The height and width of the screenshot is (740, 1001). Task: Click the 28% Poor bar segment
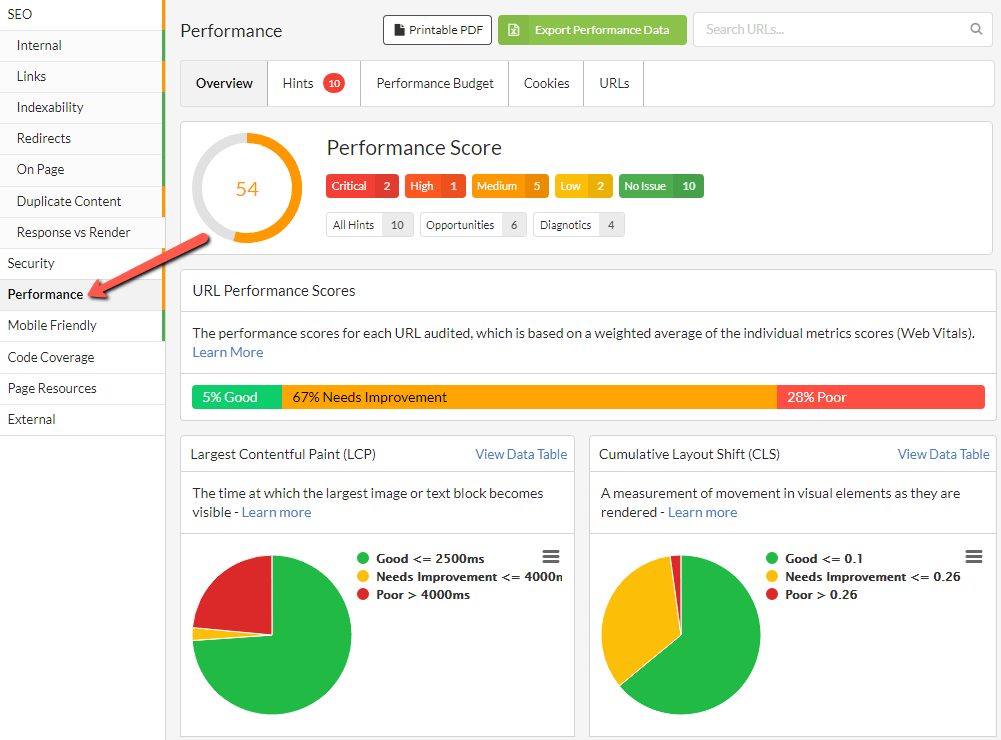click(880, 397)
